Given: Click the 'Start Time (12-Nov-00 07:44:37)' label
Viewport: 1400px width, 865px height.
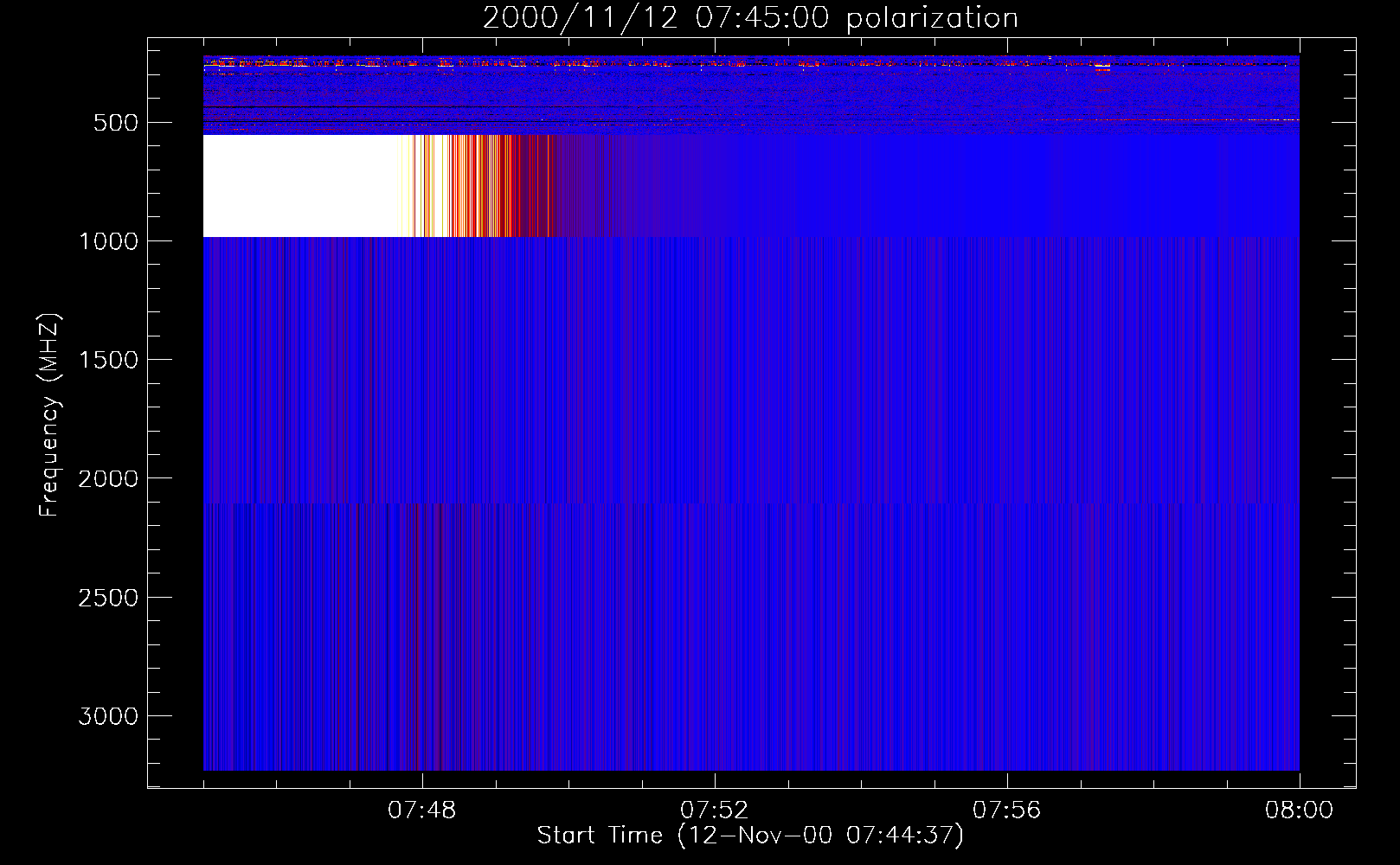Looking at the screenshot, I should tap(750, 836).
